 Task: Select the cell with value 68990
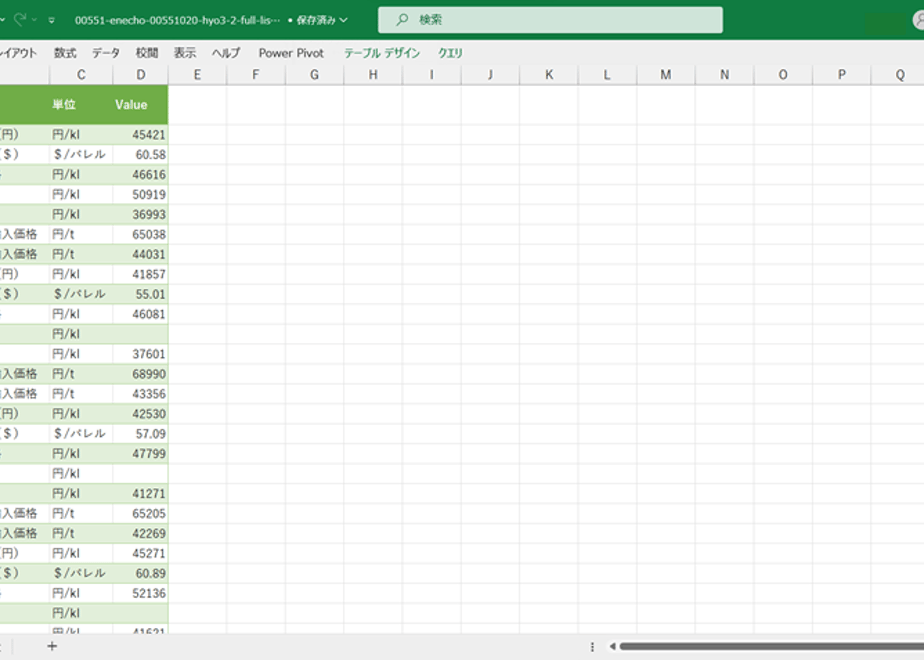click(x=140, y=374)
